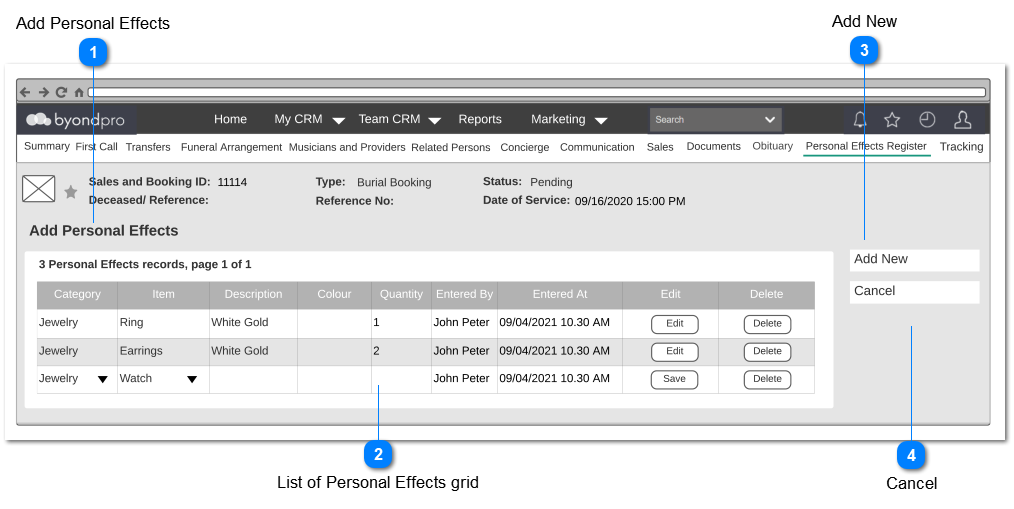Open the Related Persons tab
Image resolution: width=1014 pixels, height=509 pixels.
451,147
